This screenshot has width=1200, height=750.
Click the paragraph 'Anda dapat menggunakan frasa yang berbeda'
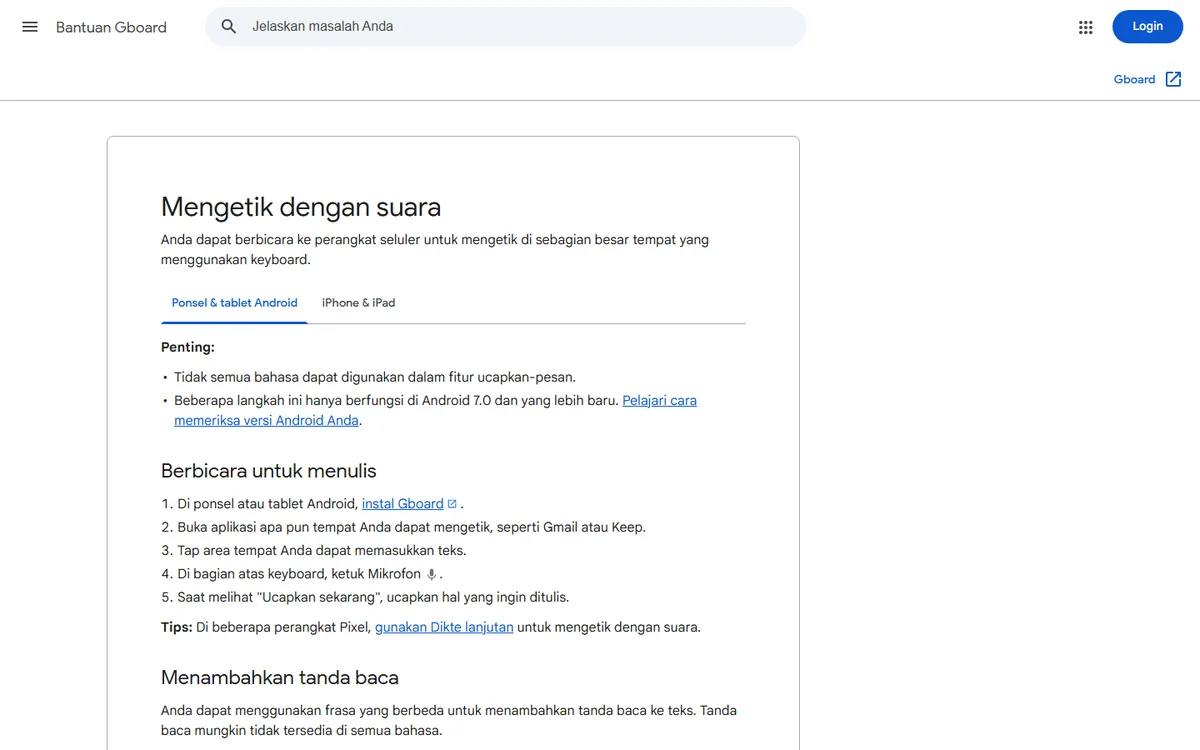(449, 721)
